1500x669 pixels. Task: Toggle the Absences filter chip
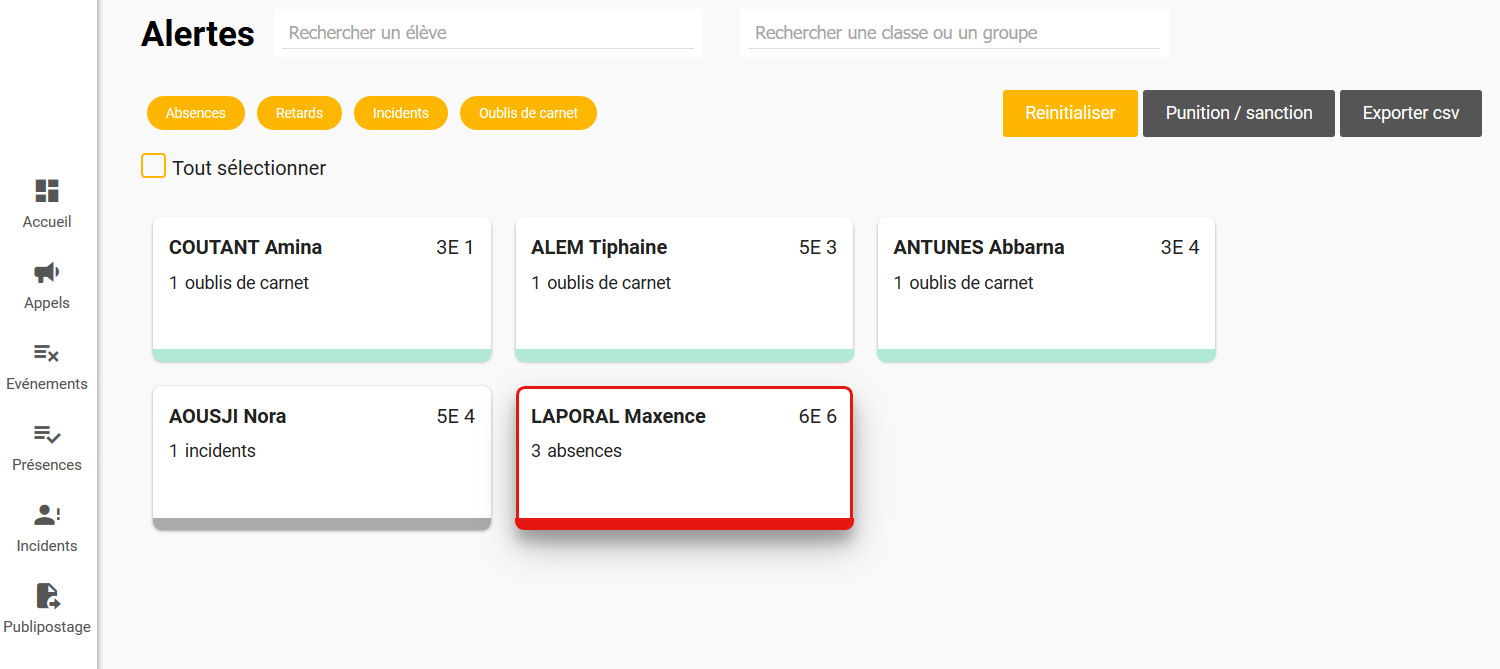[x=196, y=113]
